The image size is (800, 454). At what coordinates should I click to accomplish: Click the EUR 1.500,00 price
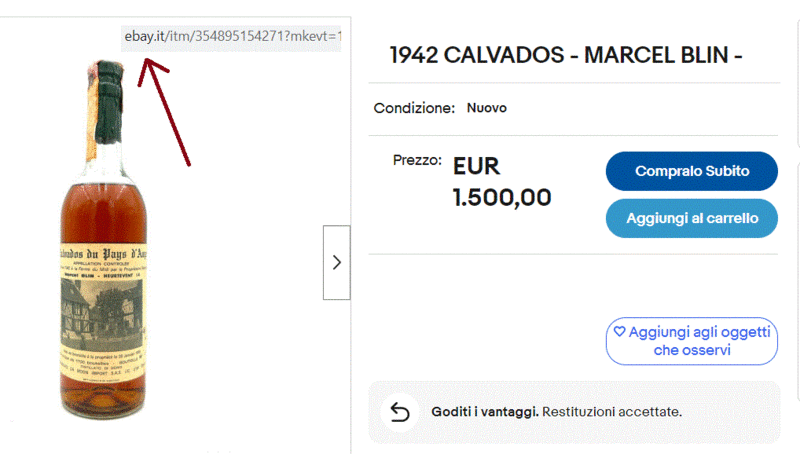(x=502, y=181)
